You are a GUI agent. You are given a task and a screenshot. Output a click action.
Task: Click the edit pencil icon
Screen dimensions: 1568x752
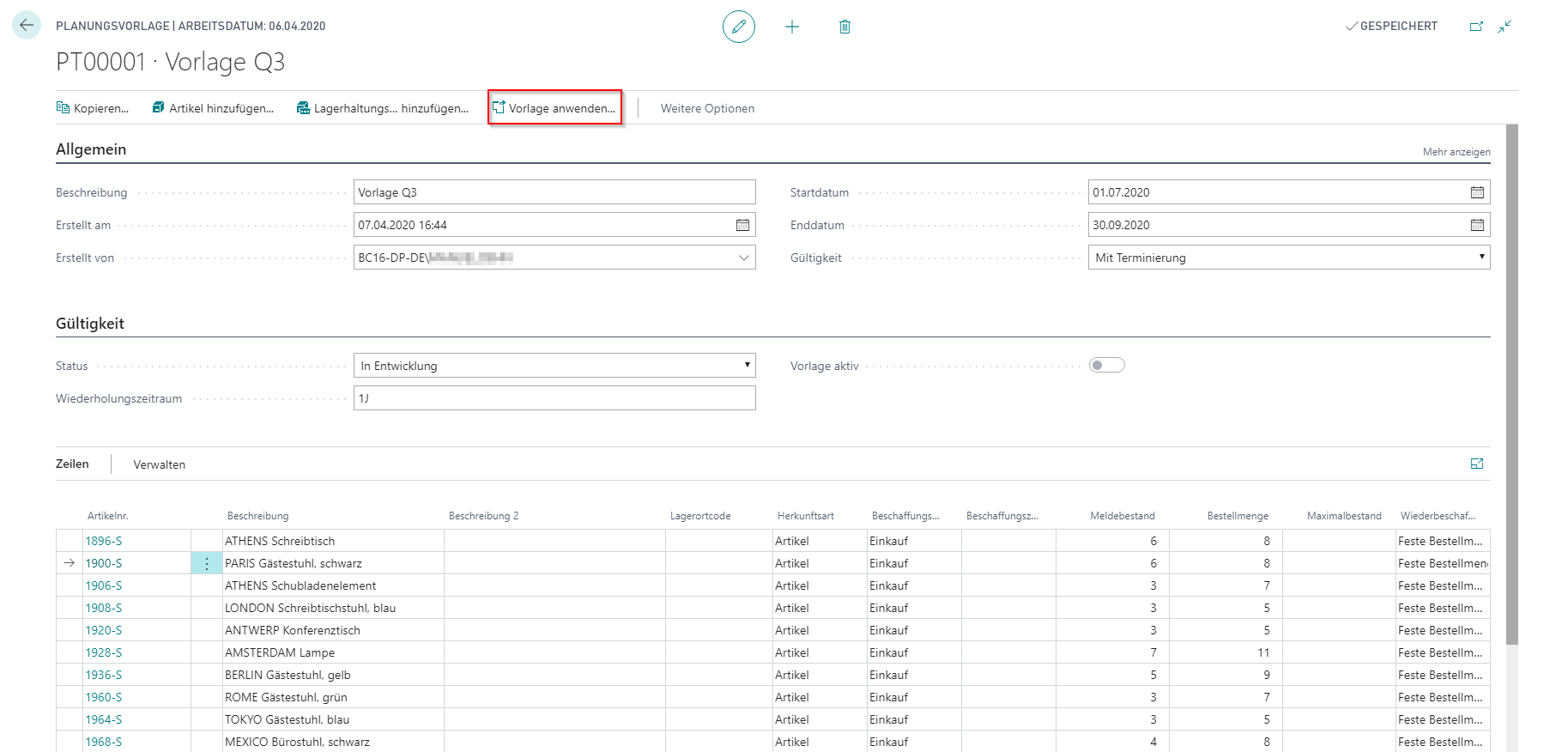pyautogui.click(x=738, y=27)
